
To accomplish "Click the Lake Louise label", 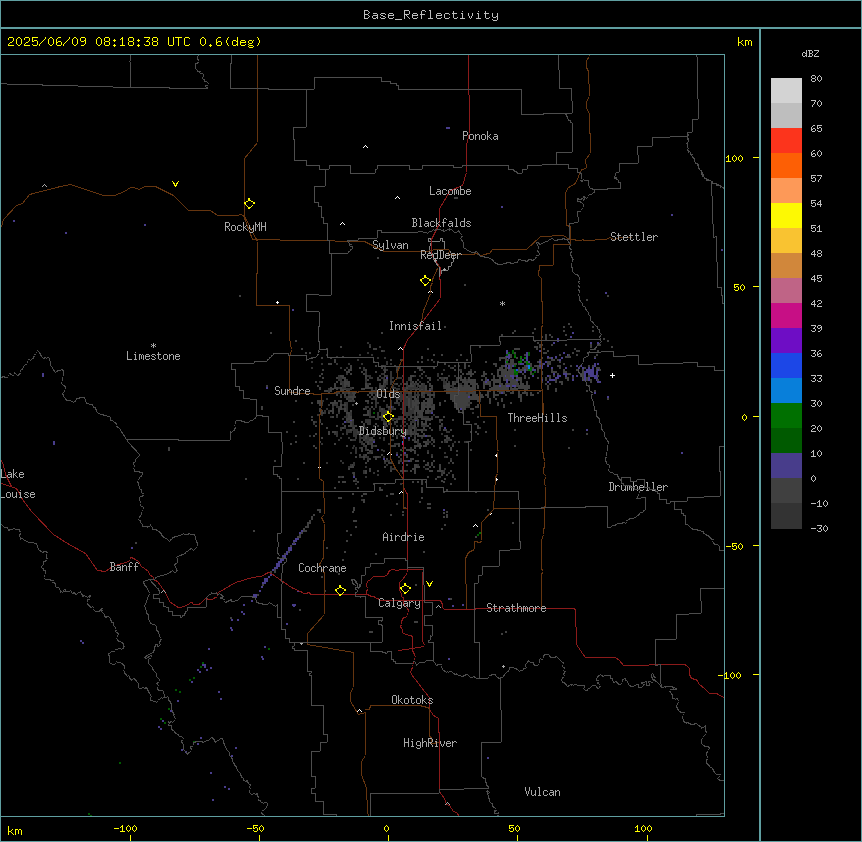I will (x=17, y=484).
